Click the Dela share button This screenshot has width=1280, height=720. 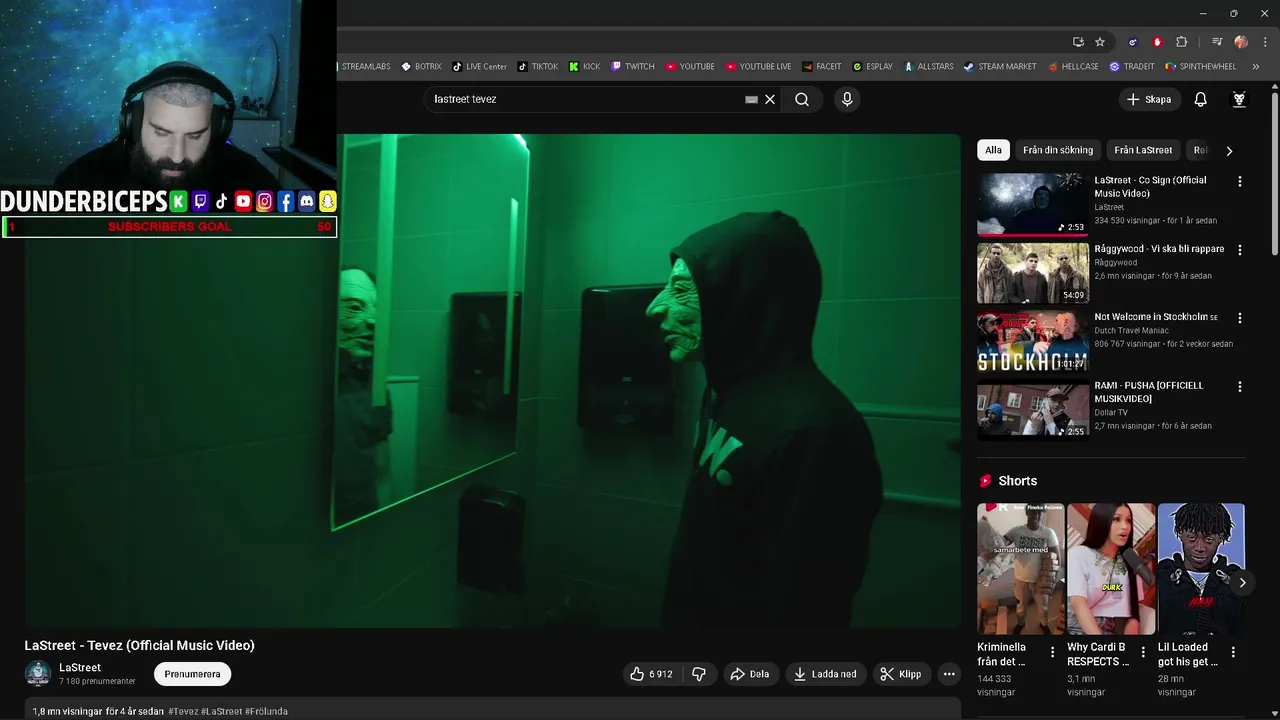[750, 674]
